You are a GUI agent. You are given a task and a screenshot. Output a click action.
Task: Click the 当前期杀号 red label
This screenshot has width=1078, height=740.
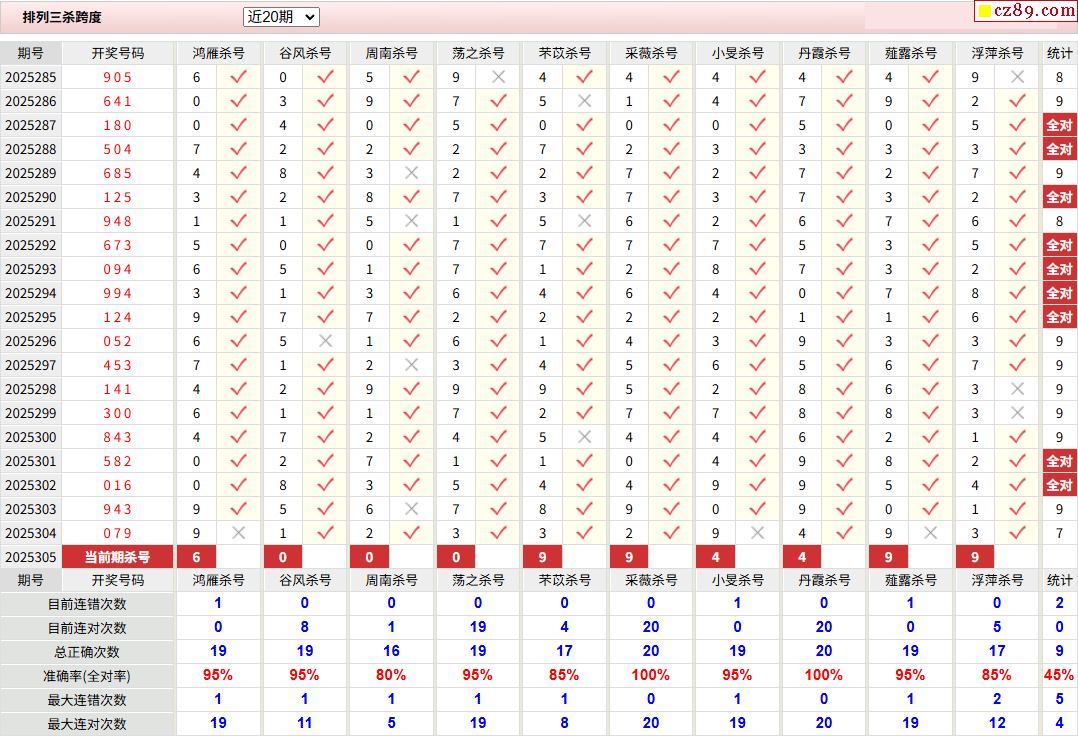click(x=118, y=557)
